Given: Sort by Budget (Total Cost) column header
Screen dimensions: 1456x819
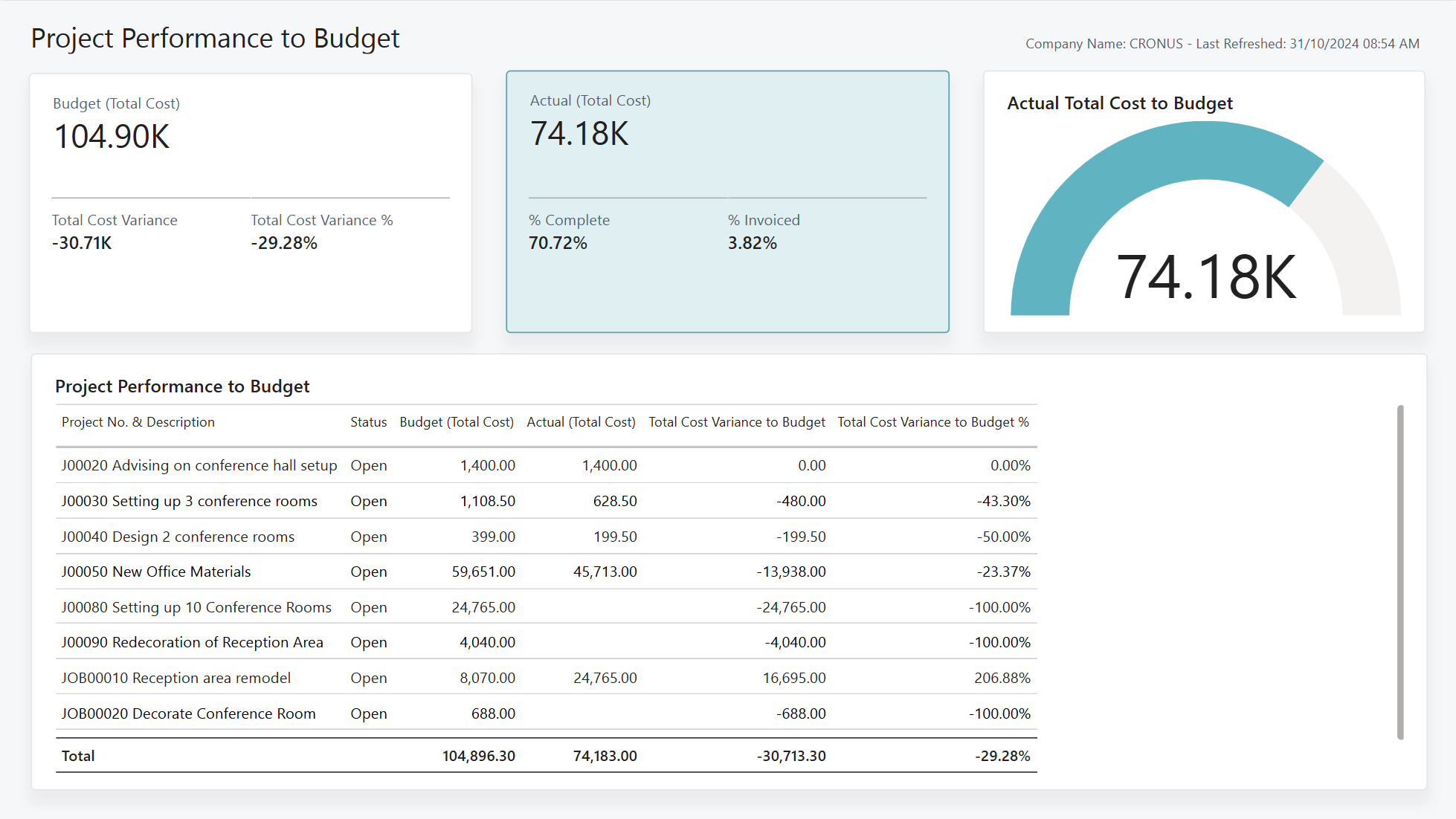Looking at the screenshot, I should pos(457,422).
